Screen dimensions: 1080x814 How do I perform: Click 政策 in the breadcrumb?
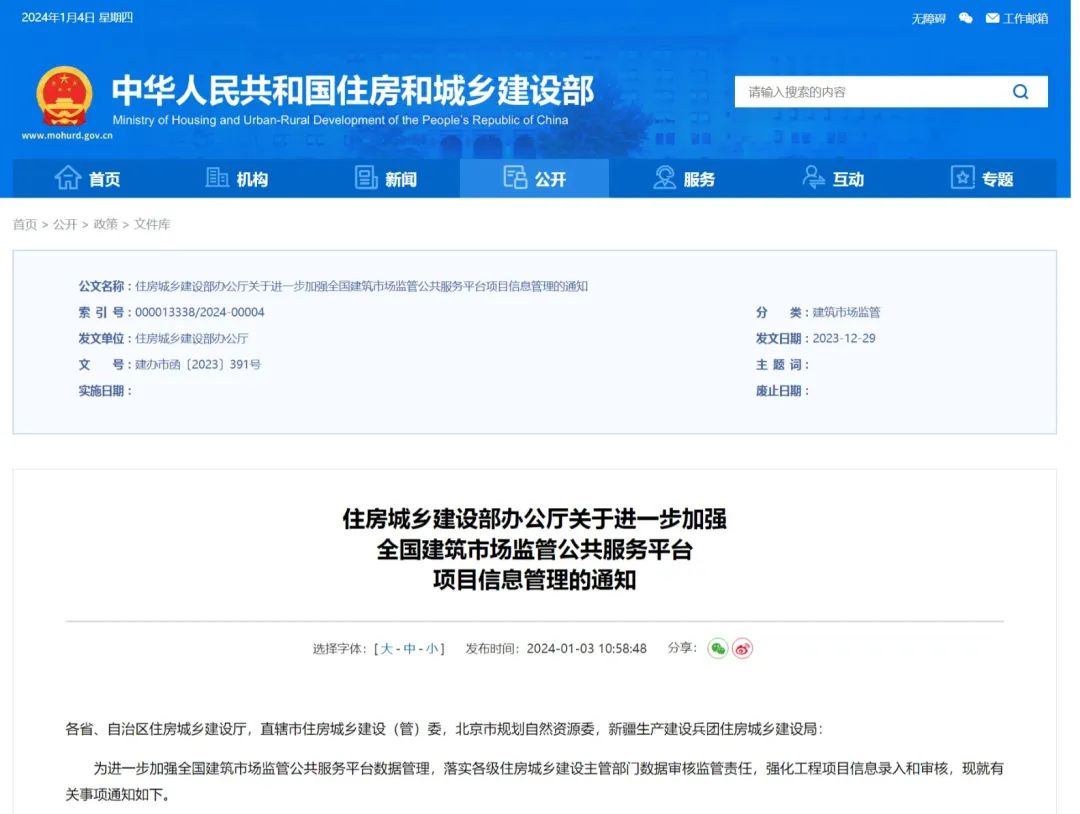point(105,224)
